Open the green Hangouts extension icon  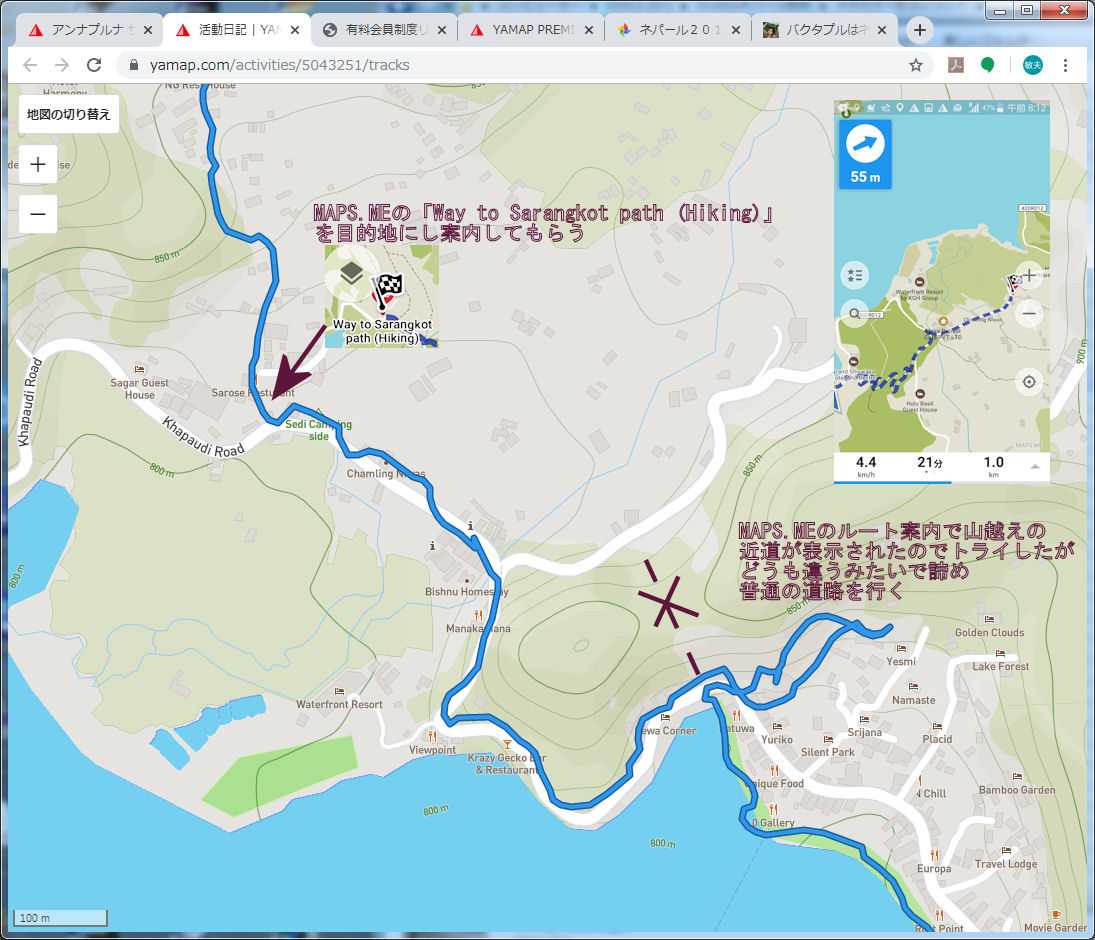tap(987, 65)
